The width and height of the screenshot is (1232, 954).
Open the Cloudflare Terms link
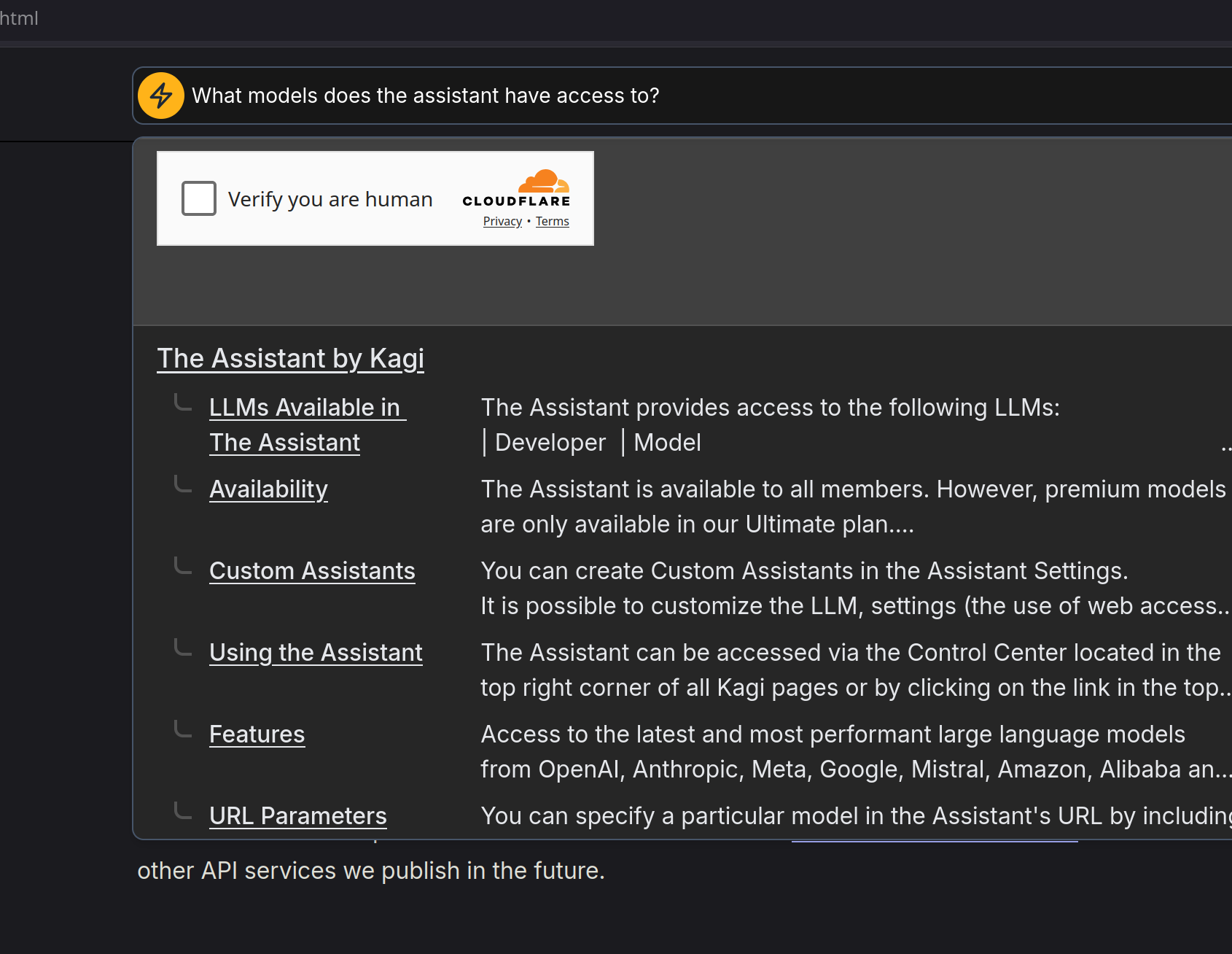[x=552, y=222]
